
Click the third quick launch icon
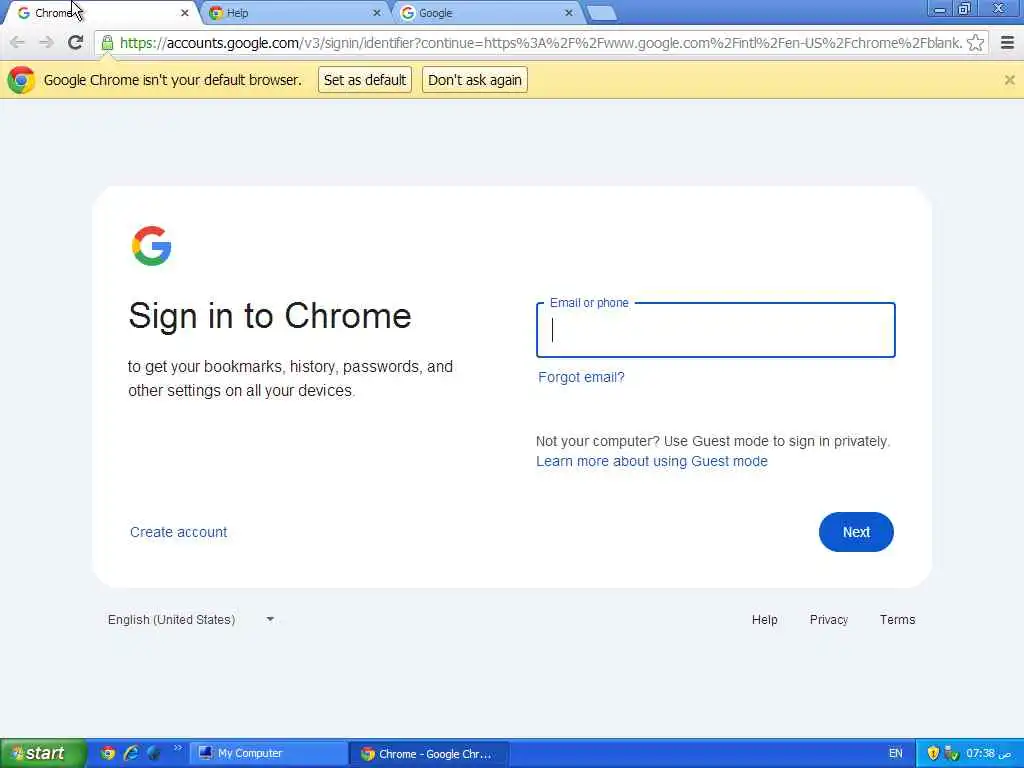pyautogui.click(x=154, y=753)
